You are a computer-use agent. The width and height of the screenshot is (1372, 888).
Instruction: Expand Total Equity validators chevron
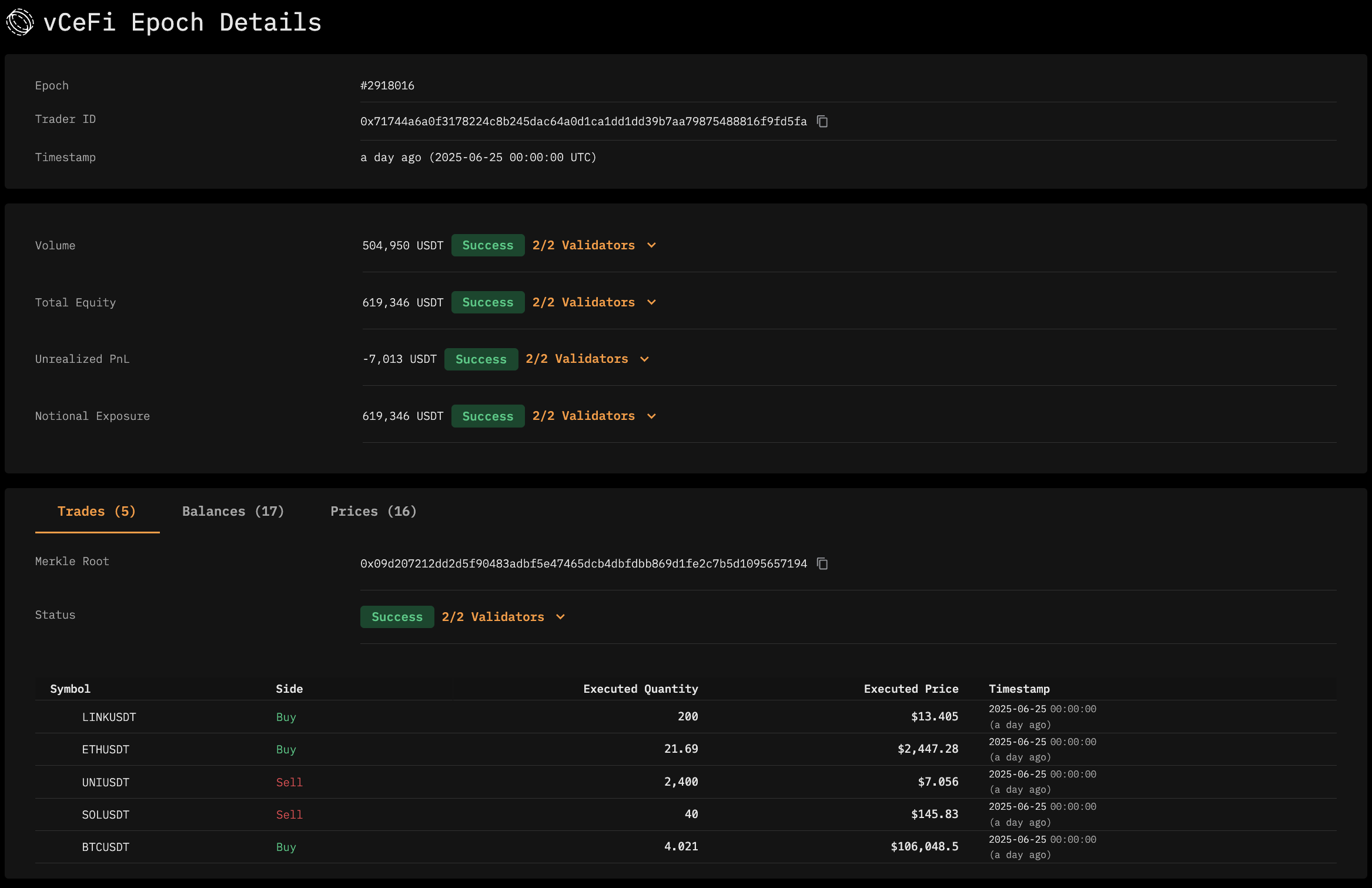tap(651, 302)
